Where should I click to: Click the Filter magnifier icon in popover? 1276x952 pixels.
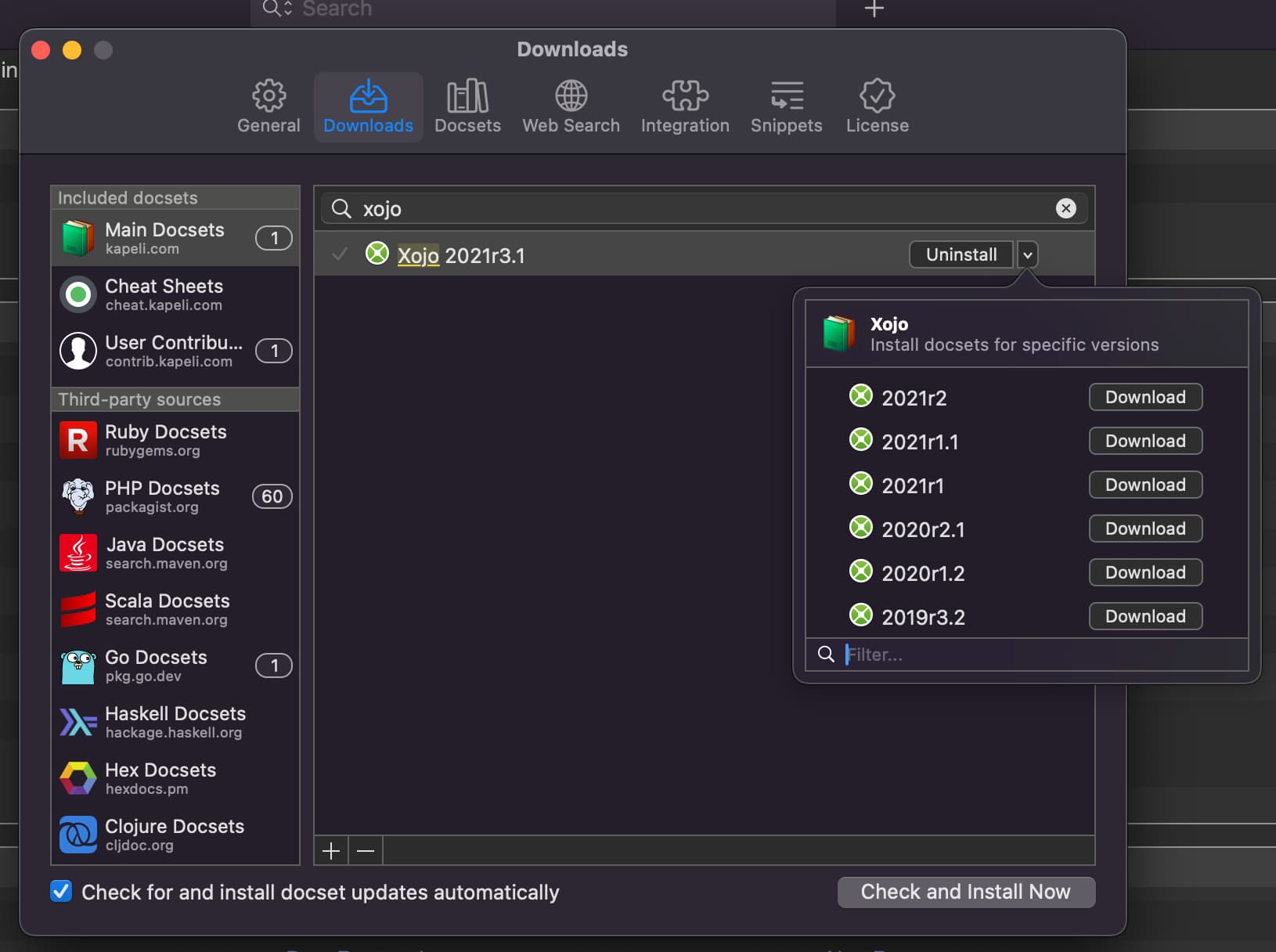point(826,654)
